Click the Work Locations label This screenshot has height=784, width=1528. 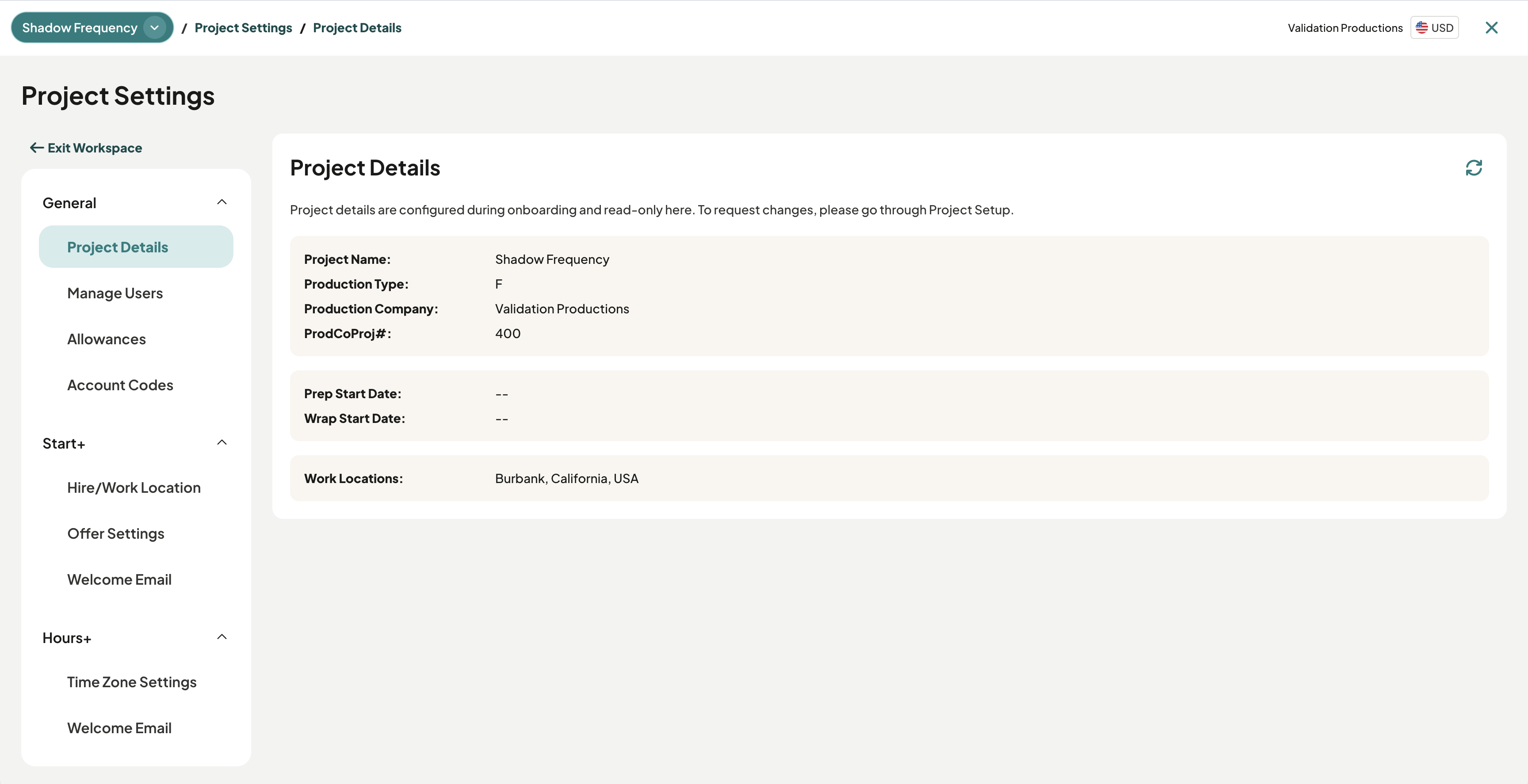(x=354, y=479)
